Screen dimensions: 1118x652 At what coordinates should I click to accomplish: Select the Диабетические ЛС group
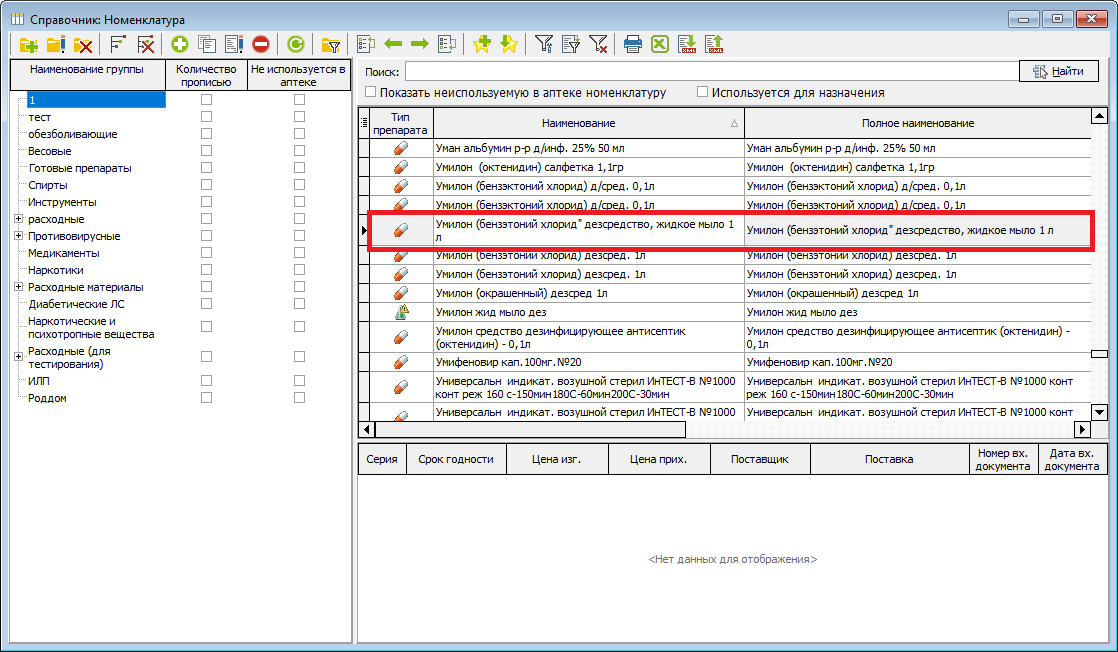point(76,304)
